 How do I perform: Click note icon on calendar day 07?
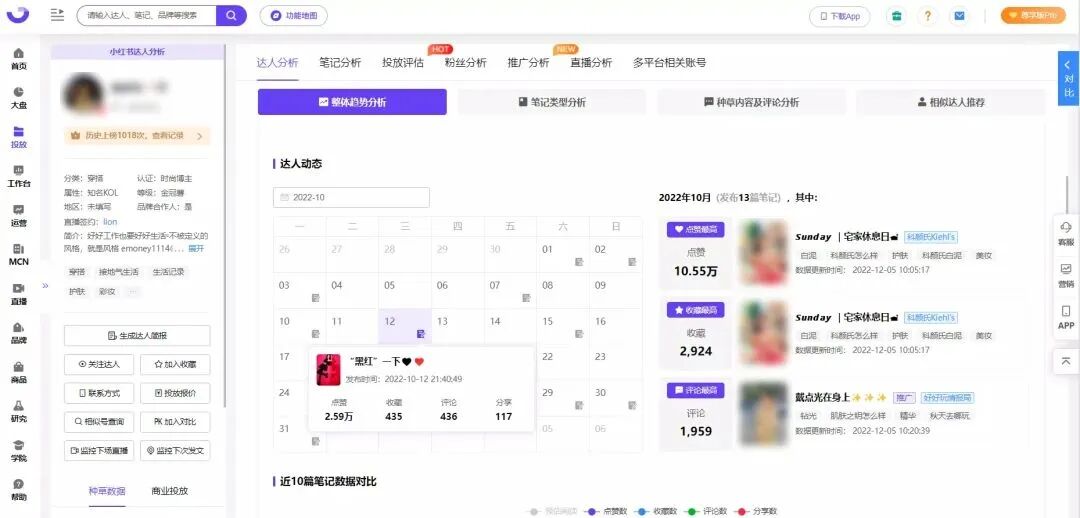[526, 298]
